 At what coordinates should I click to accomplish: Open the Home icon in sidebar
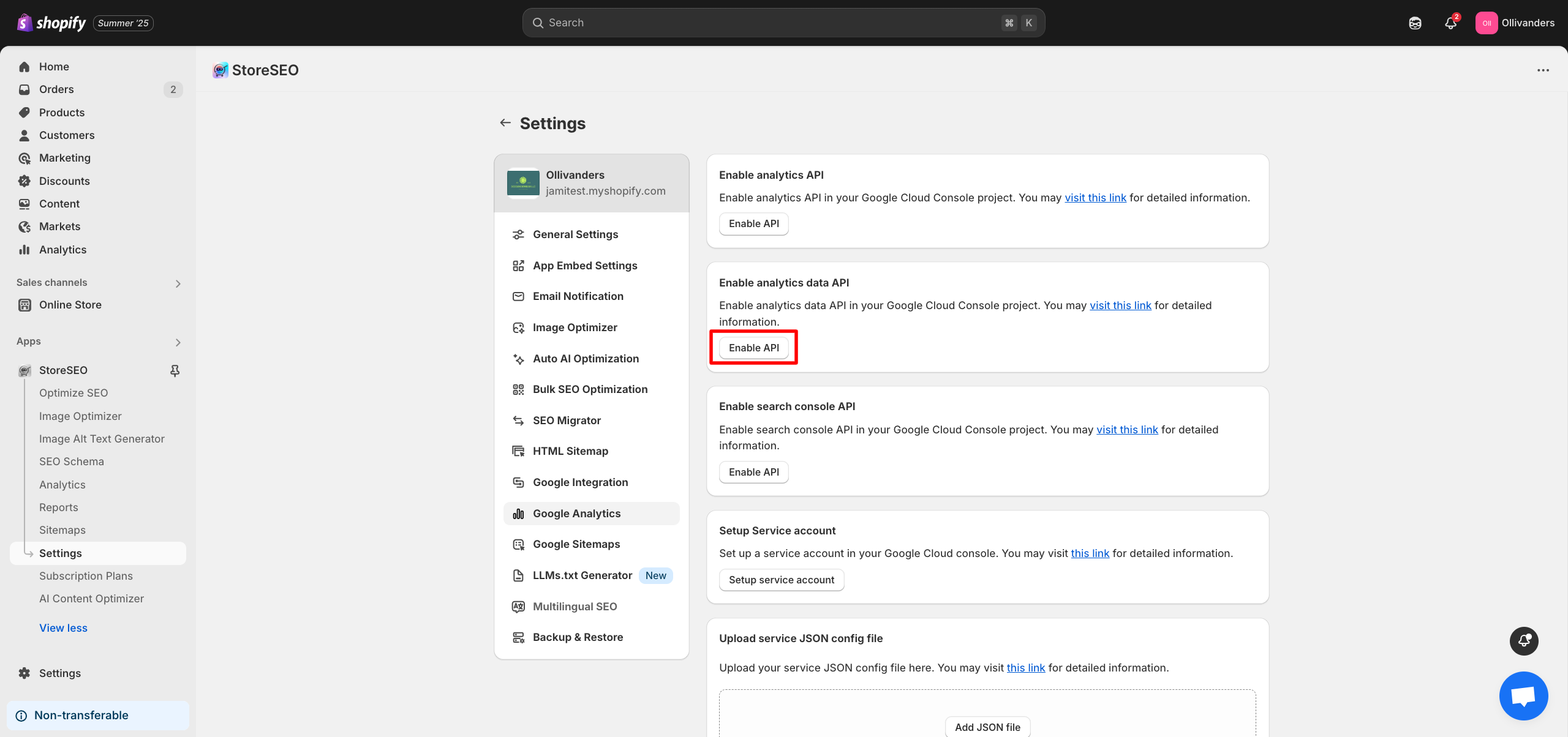[24, 67]
